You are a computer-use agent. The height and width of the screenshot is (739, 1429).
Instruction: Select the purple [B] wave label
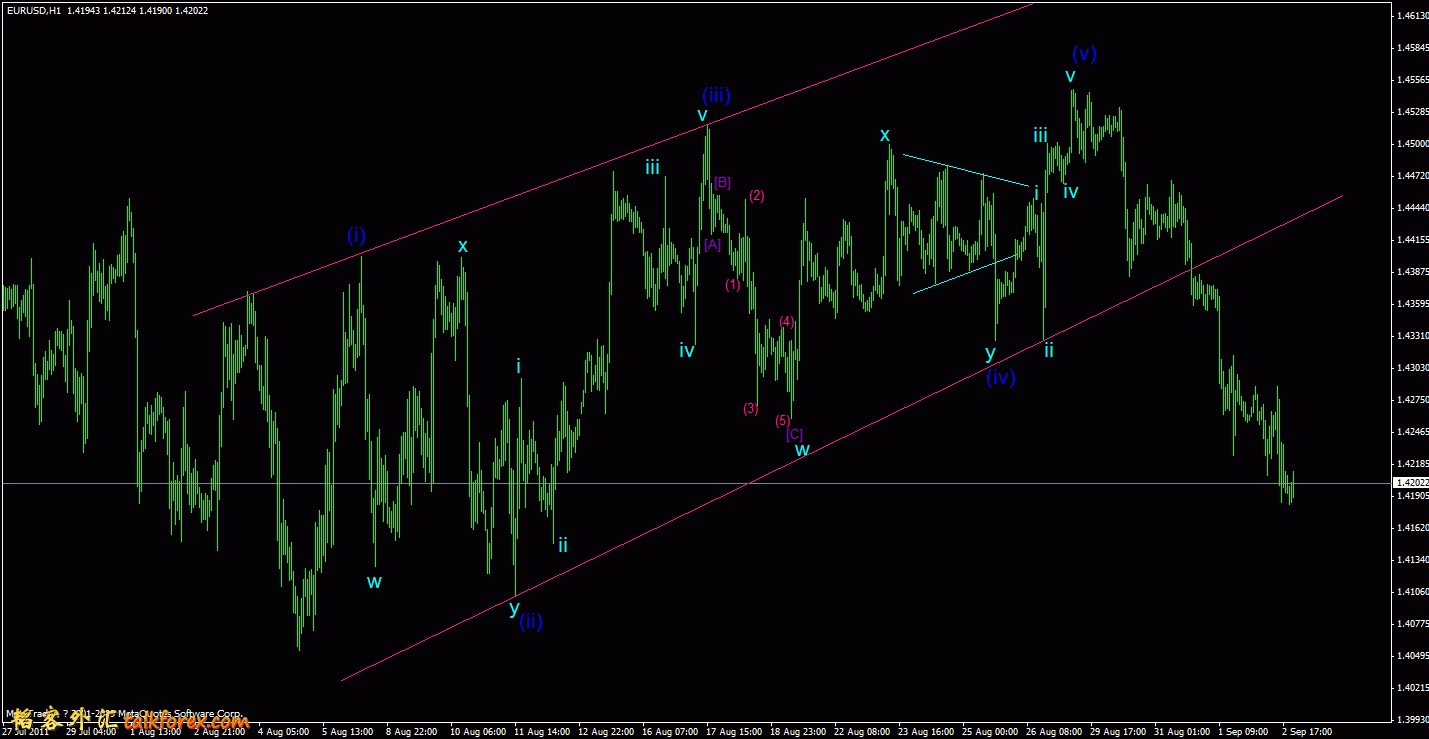tap(723, 182)
